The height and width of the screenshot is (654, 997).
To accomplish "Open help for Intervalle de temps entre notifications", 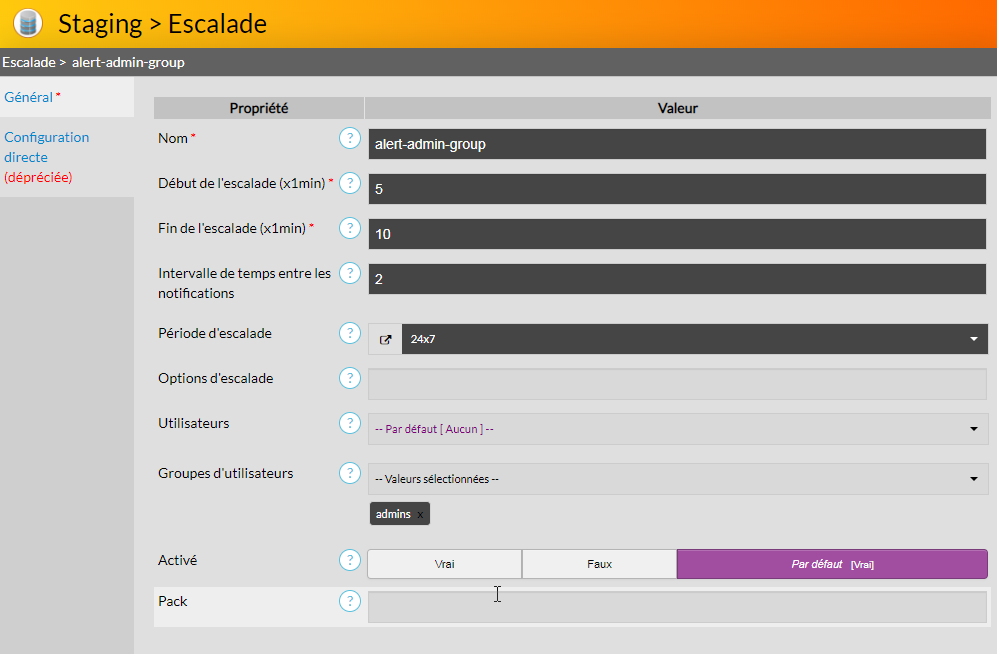I will [349, 273].
